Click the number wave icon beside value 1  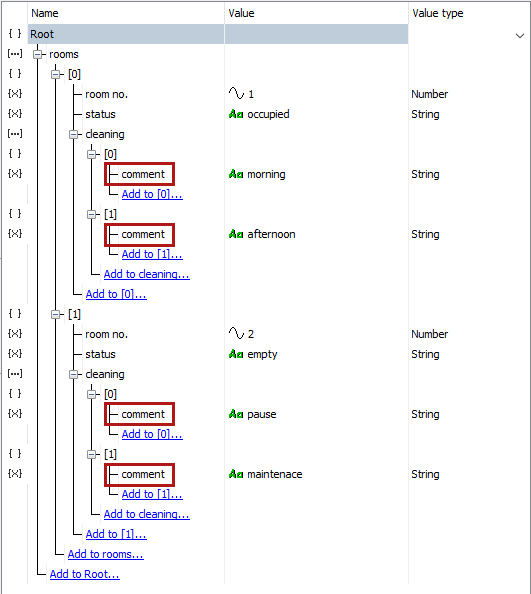[236, 94]
